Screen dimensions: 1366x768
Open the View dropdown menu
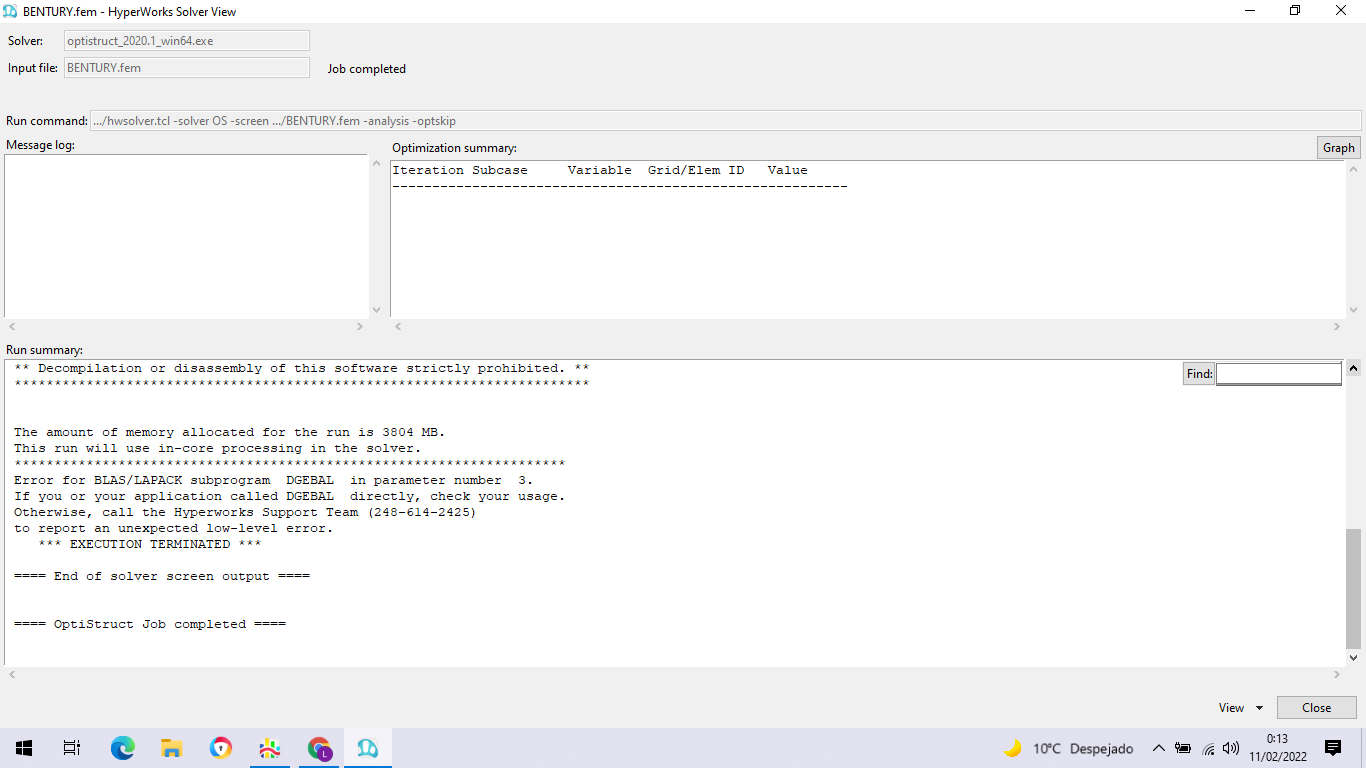point(1240,708)
